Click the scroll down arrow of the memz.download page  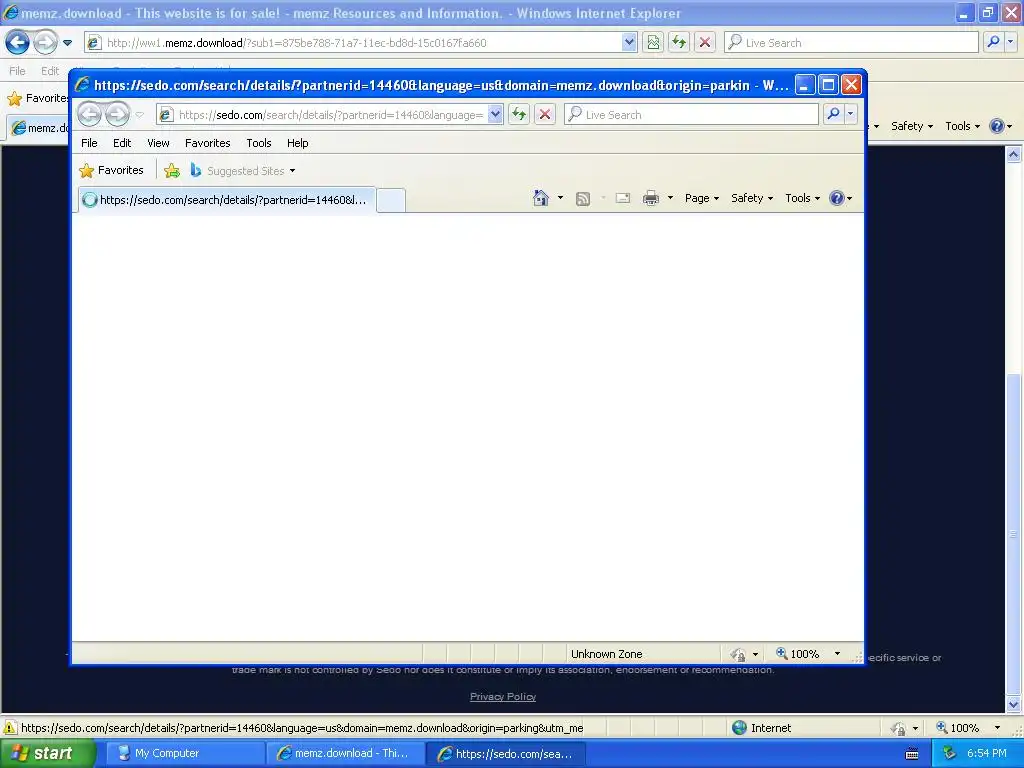[x=1014, y=704]
